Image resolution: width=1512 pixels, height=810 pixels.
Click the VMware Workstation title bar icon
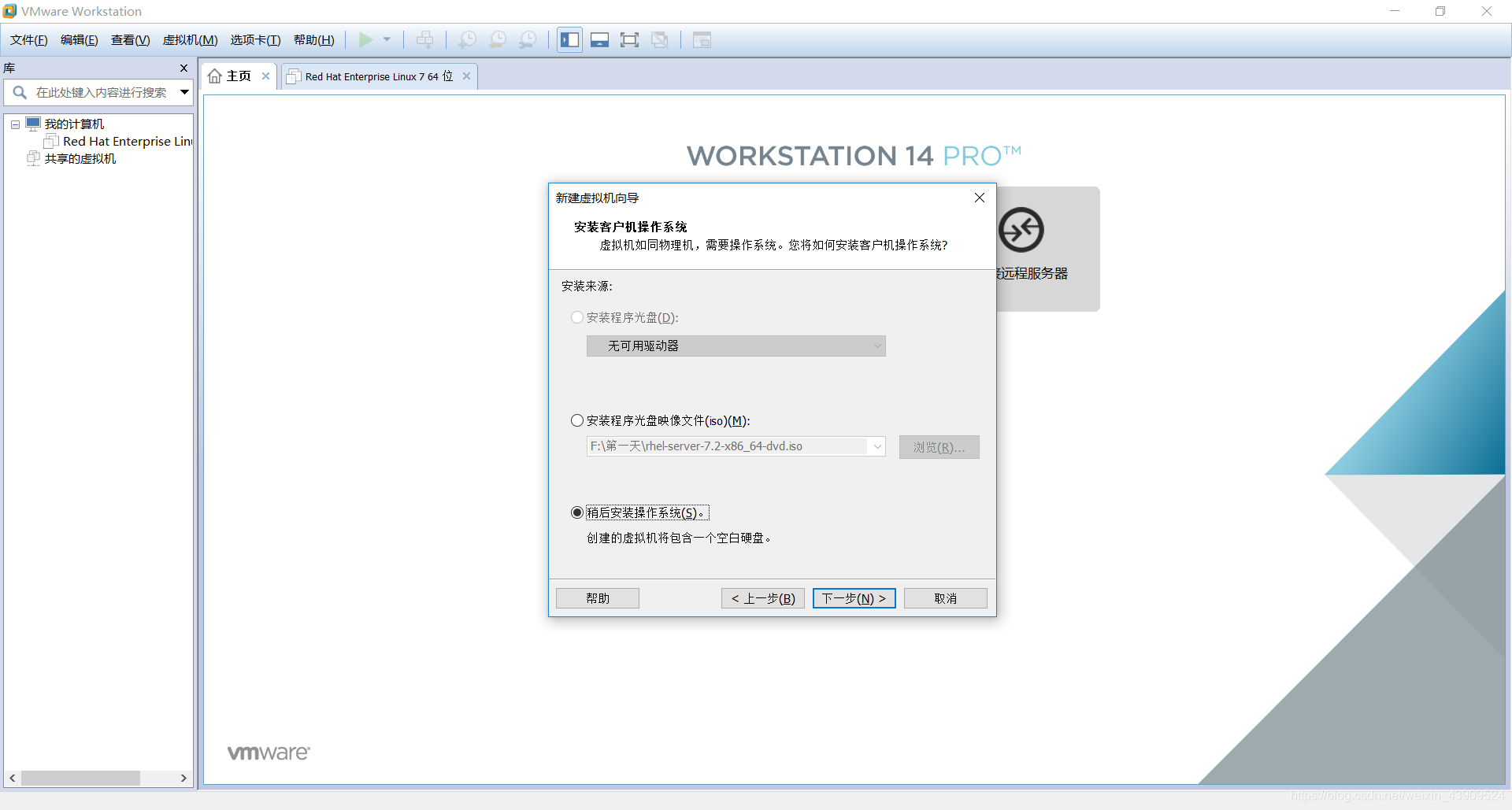point(9,11)
